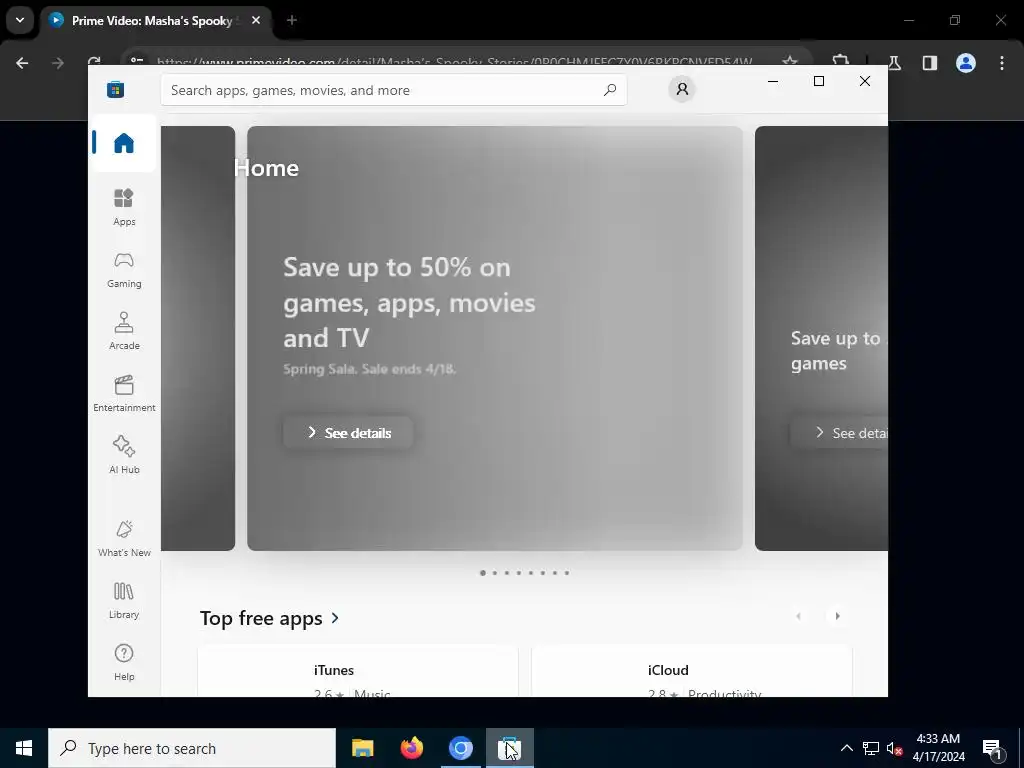Go to the Gaming section
Viewport: 1024px width, 768px height.
[123, 269]
